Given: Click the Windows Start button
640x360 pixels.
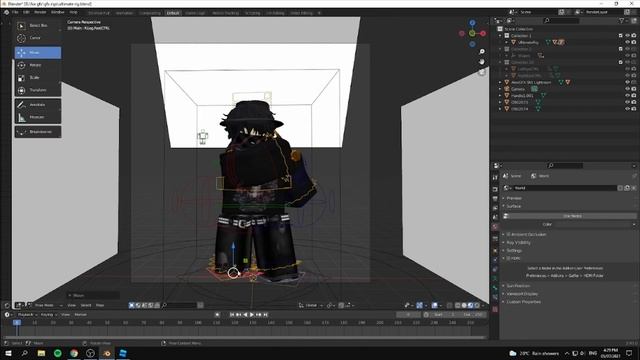Looking at the screenshot, I should (x=8, y=353).
